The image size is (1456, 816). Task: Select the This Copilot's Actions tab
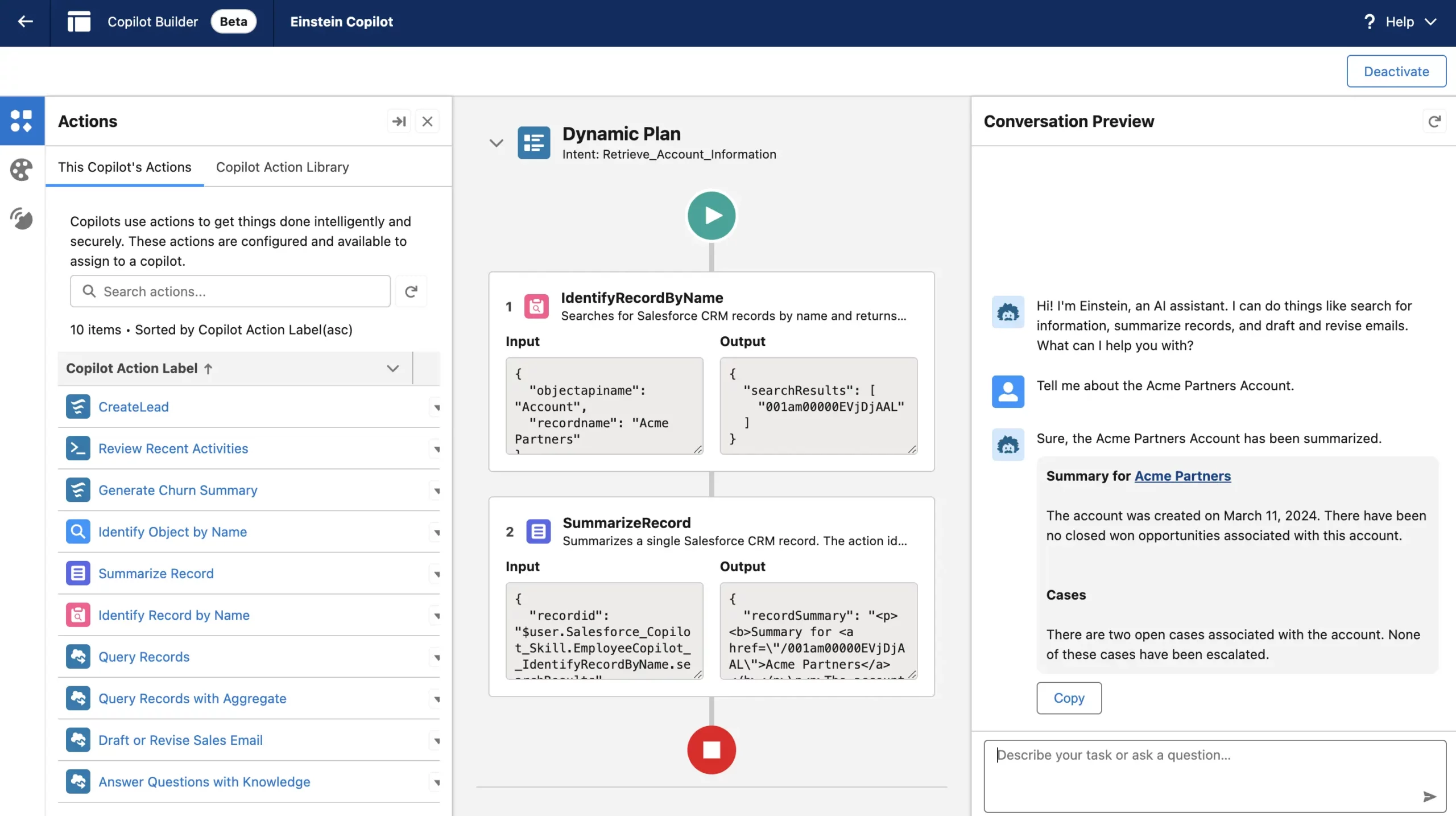pos(125,167)
